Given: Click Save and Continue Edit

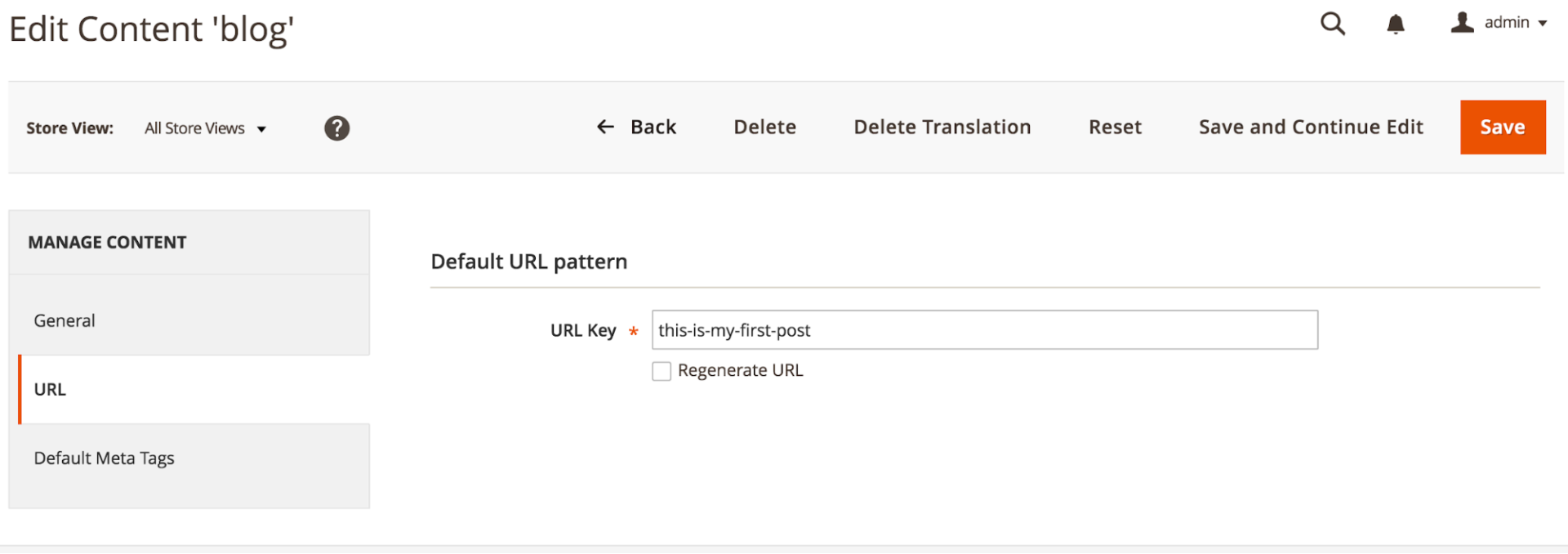Looking at the screenshot, I should 1311,127.
